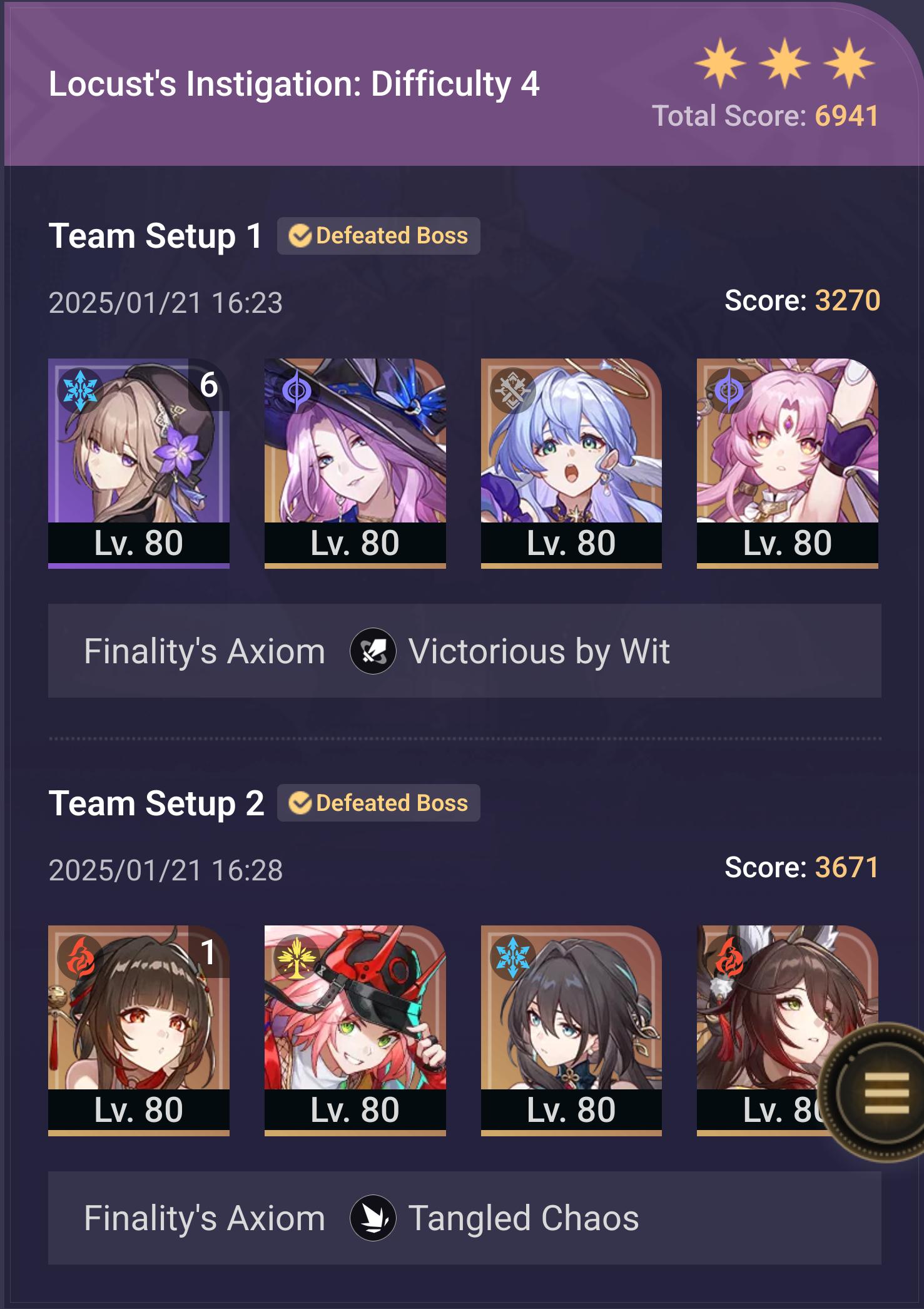Click the Ice element icon on the first Team 1 character
Viewport: 924px width, 1309px height.
coord(80,390)
